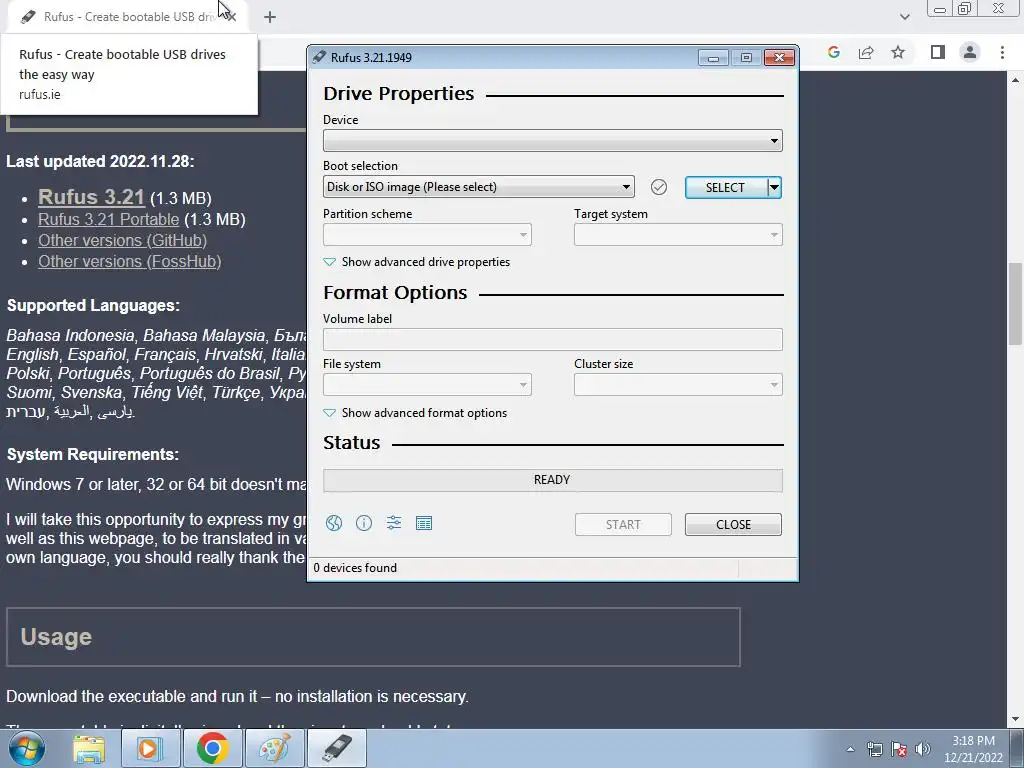1024x768 pixels.
Task: Bookmark this page with star icon
Action: (x=899, y=52)
